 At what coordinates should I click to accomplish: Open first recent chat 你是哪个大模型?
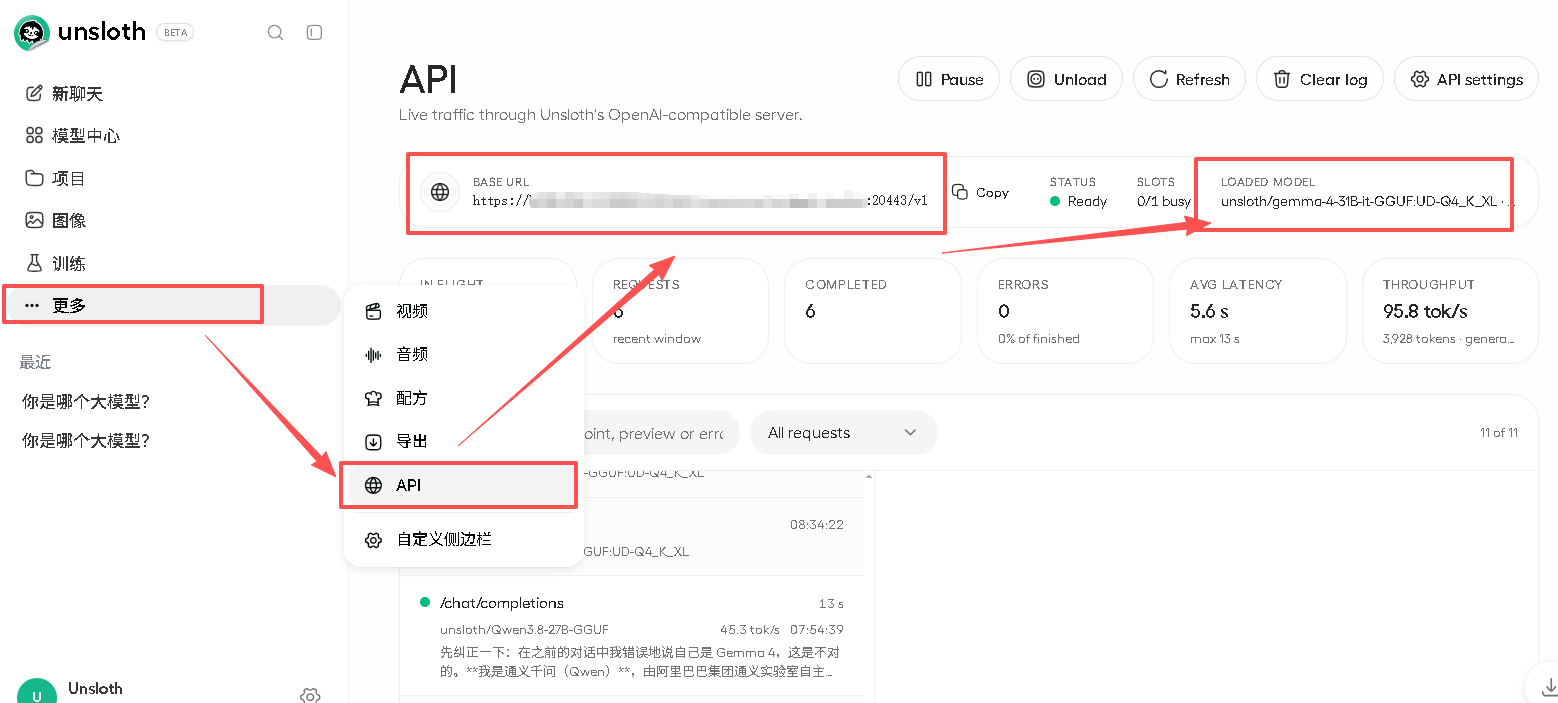(86, 402)
